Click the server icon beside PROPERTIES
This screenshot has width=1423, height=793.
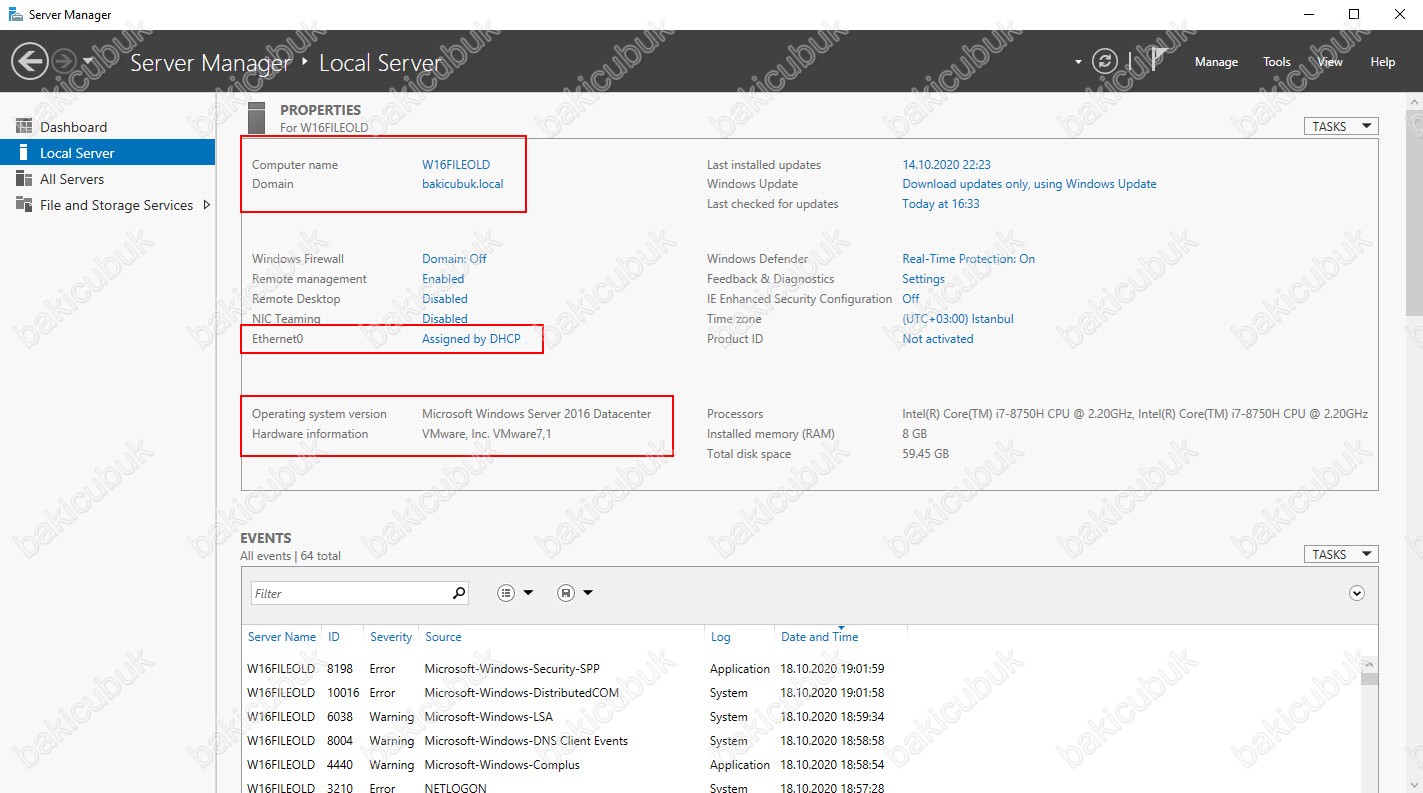[257, 117]
